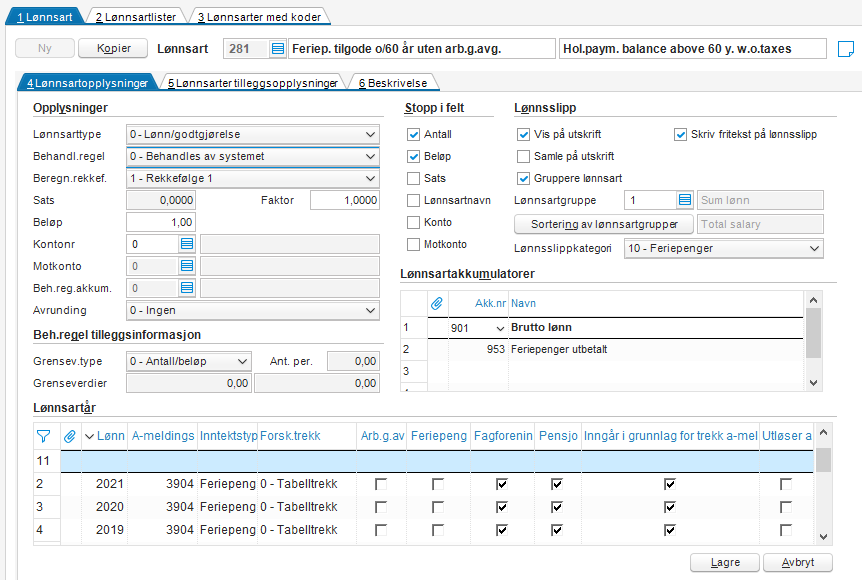Screen dimensions: 862x580
Task: Click filter funnel icon in Lønnsartår table
Action: click(x=43, y=437)
